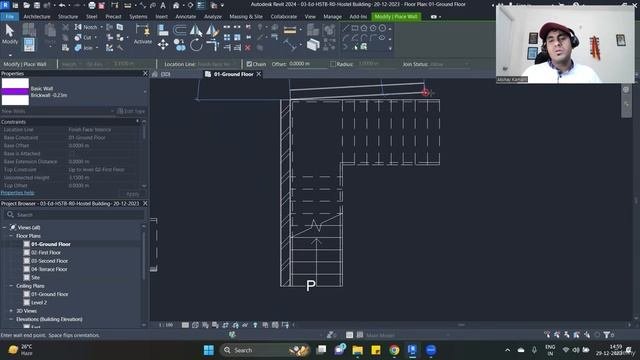
Task: Select the Rectangle draw tool
Action: [x=355, y=28]
